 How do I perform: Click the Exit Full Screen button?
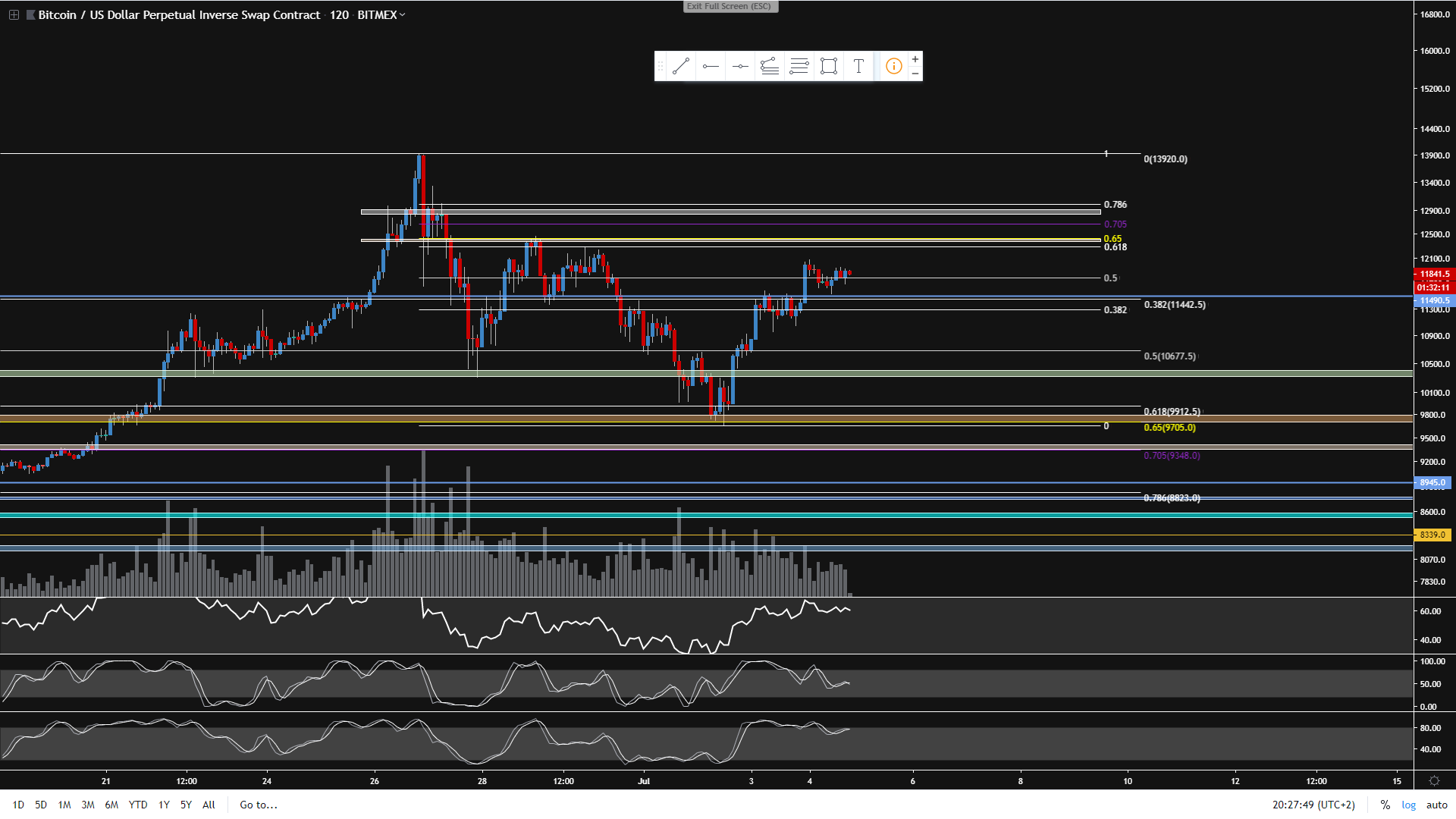[729, 6]
